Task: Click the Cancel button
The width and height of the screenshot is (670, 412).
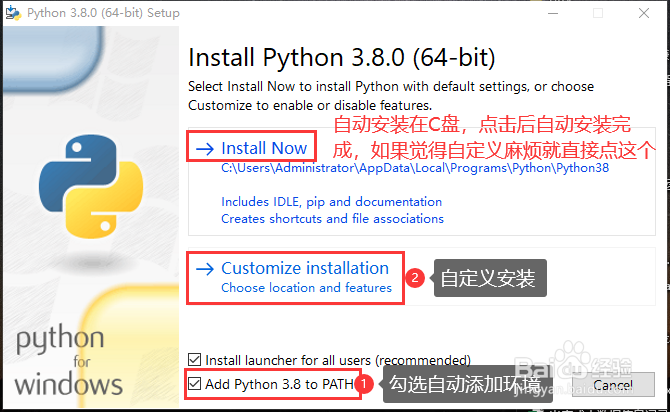Action: click(x=613, y=385)
